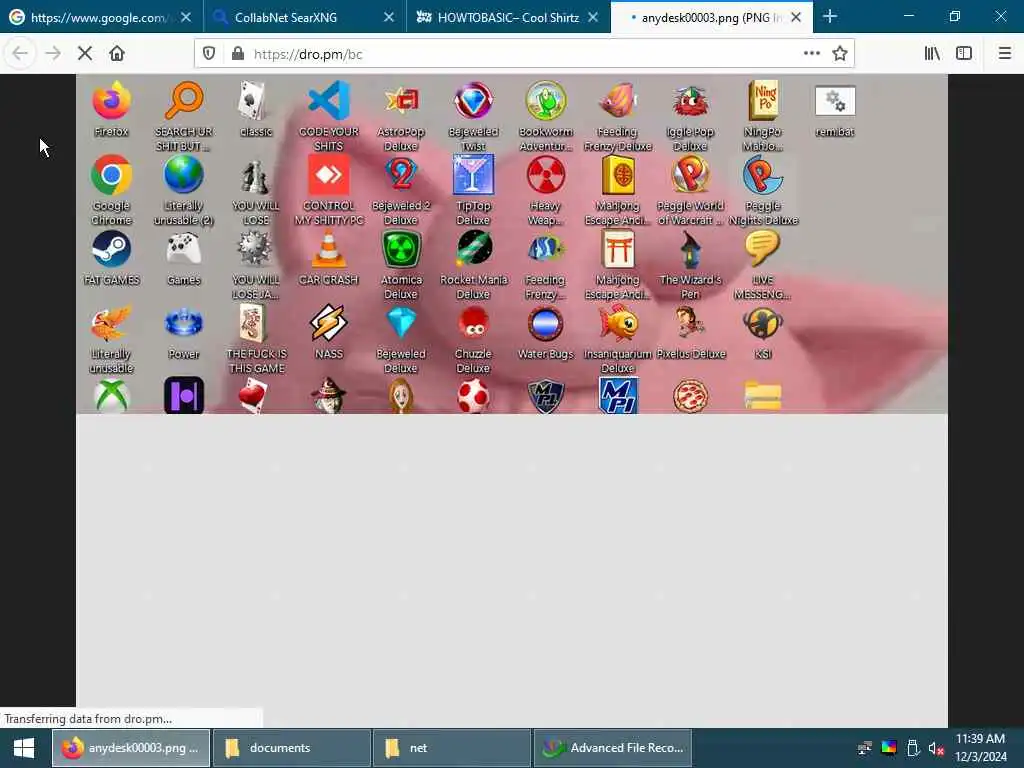Open tracking protection shield info
This screenshot has width=1024, height=768.
coord(209,54)
